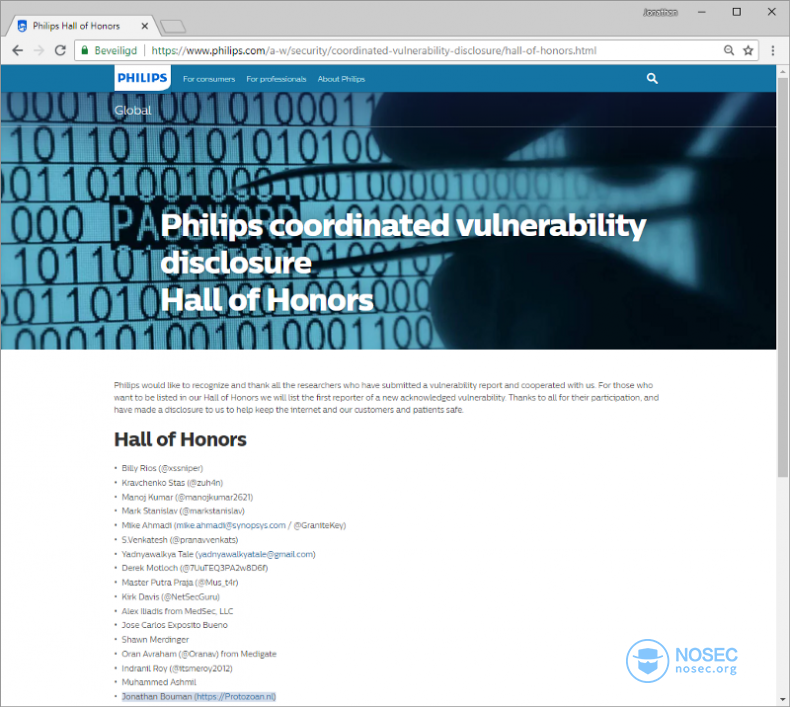Click the Mark Stanislav entry
The image size is (790, 707).
(x=183, y=511)
